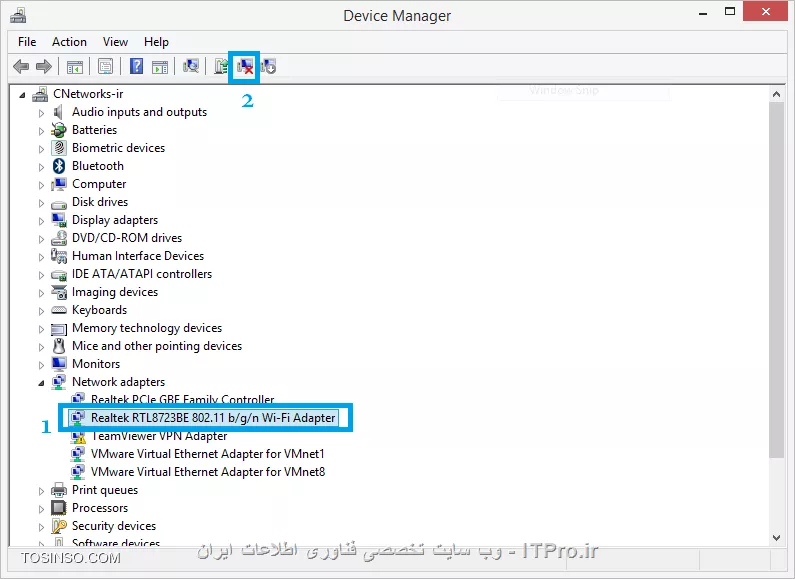Click the Processors chip icon

pos(59,508)
